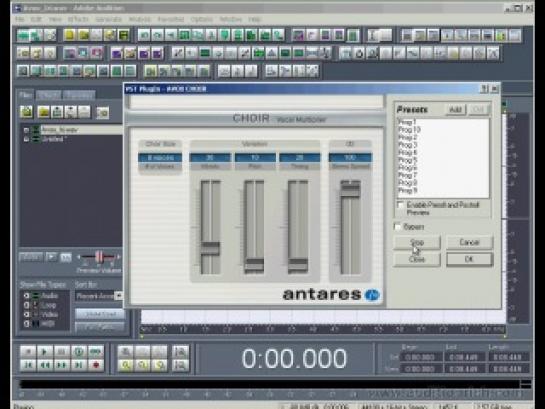
Task: Select preset Prog 1 in Presets list
Action: click(407, 122)
